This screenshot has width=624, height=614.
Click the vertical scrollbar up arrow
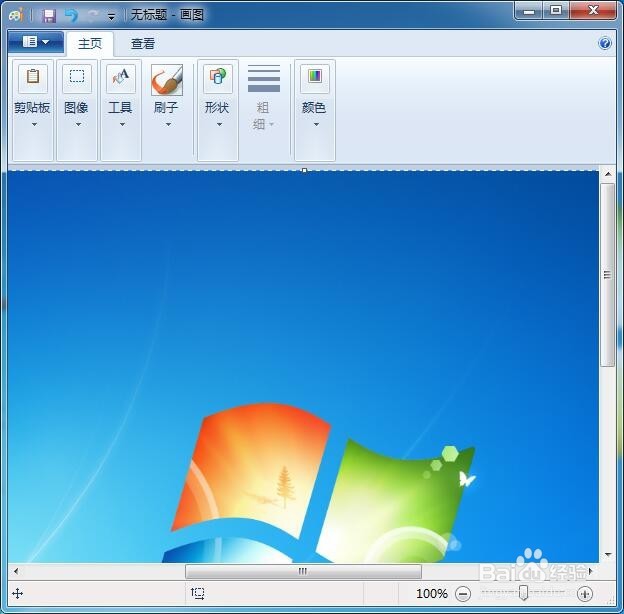pyautogui.click(x=608, y=174)
